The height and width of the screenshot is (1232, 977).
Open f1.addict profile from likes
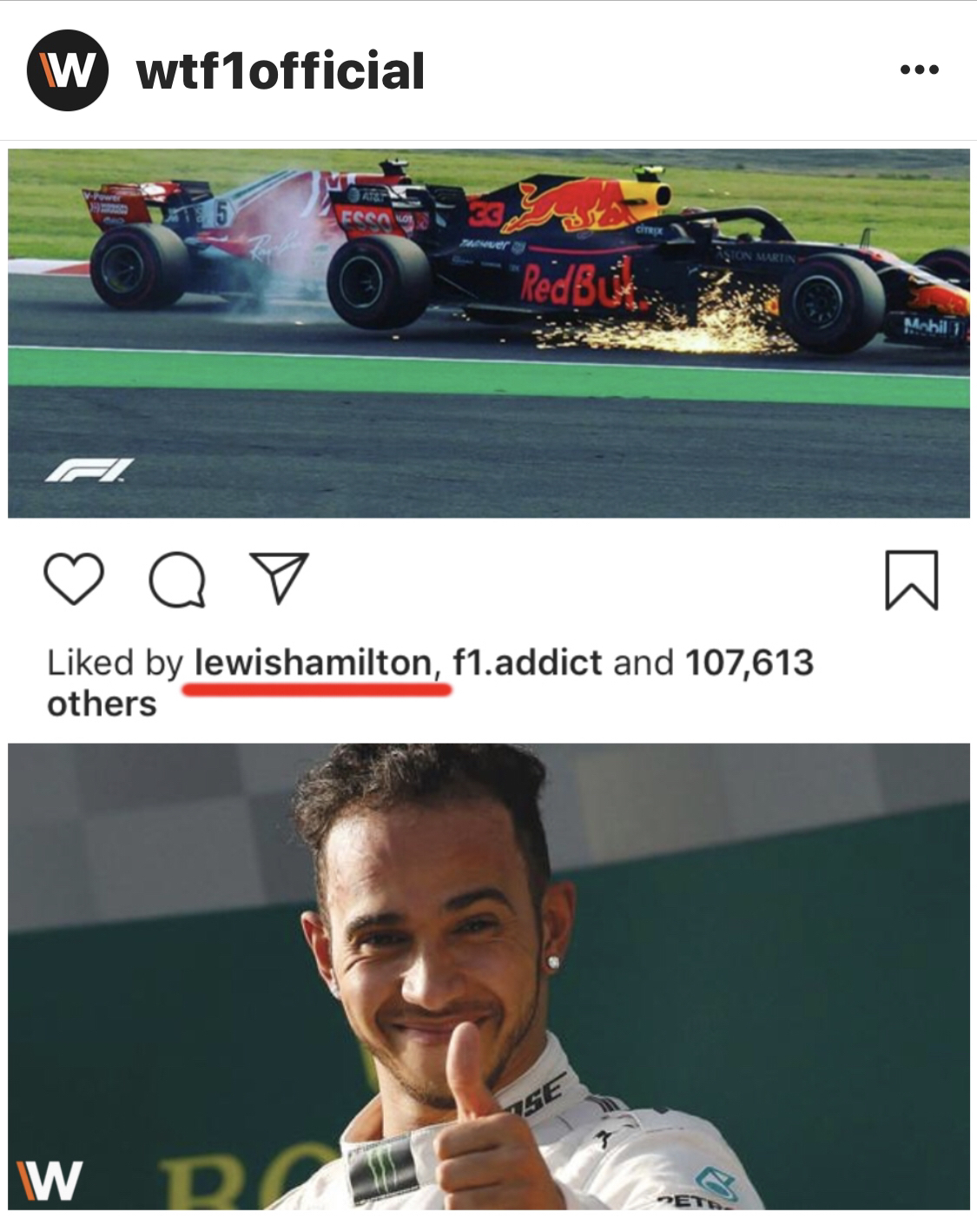click(x=527, y=663)
